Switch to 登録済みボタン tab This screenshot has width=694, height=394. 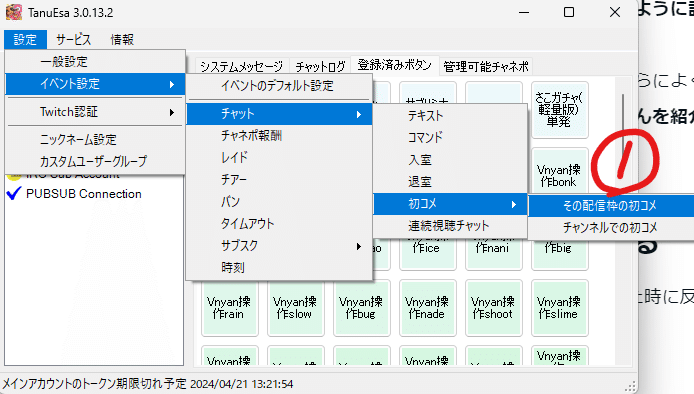pyautogui.click(x=395, y=65)
